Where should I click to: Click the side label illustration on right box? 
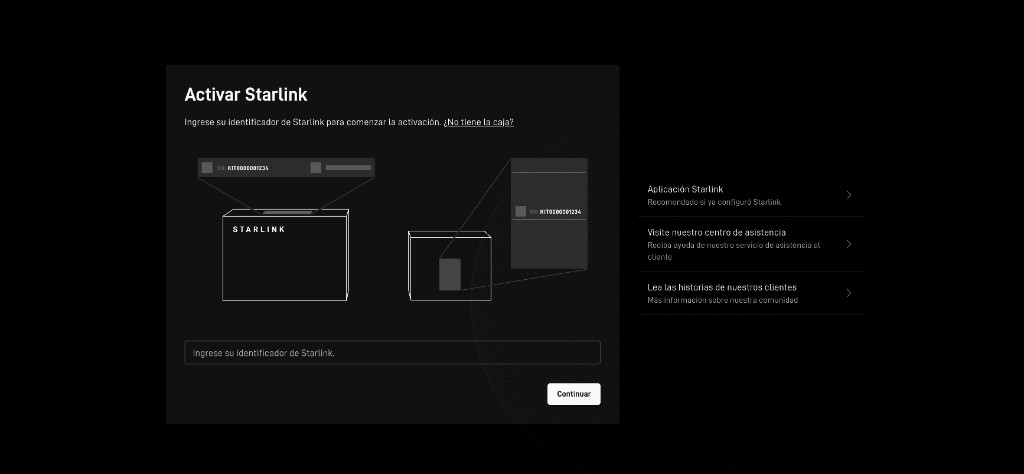click(549, 213)
